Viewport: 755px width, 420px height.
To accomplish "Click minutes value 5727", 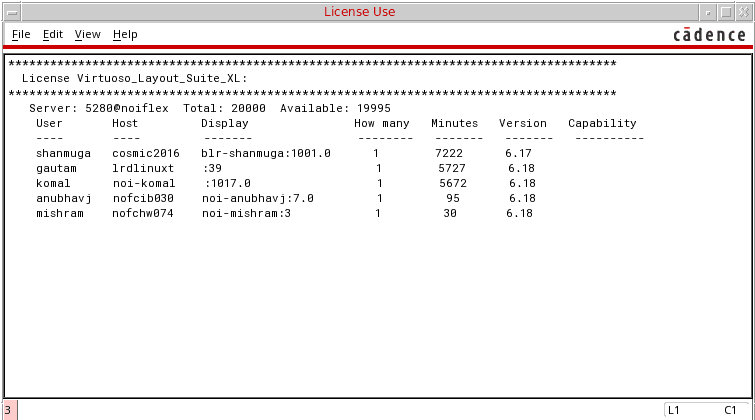I will click(452, 169).
